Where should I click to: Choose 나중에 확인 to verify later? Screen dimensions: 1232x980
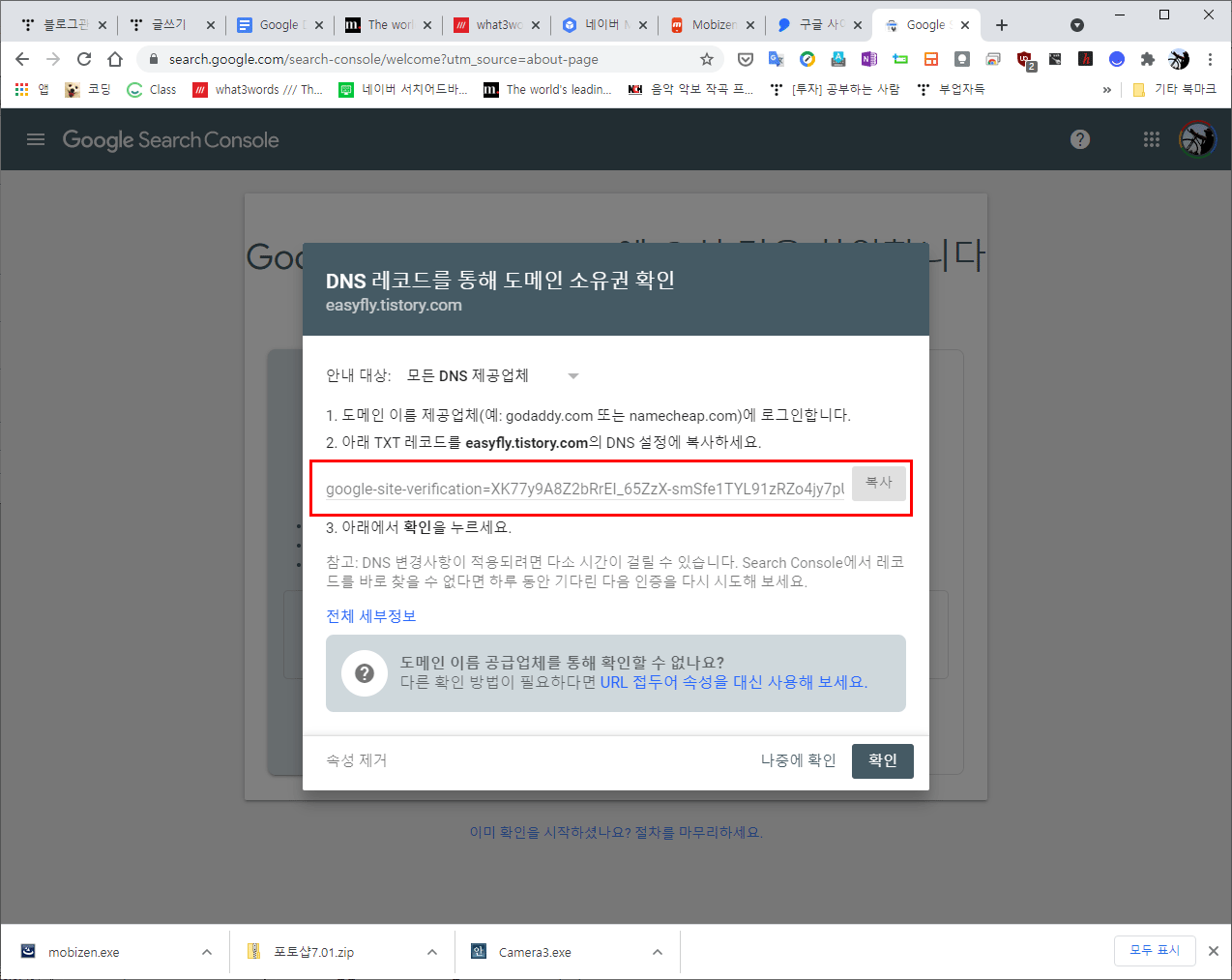pyautogui.click(x=799, y=760)
